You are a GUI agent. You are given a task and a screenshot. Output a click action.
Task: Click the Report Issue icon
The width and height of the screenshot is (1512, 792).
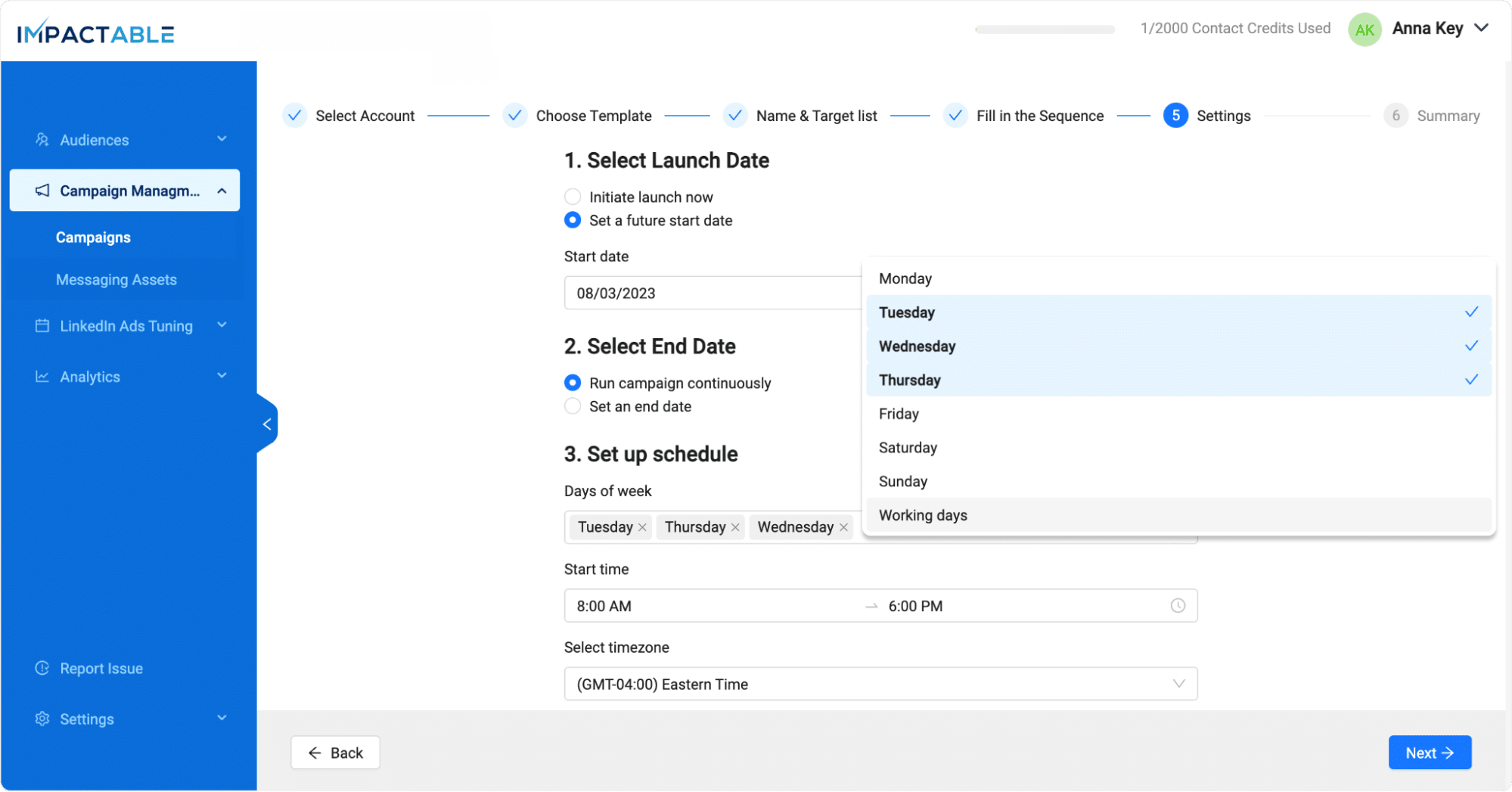(42, 668)
